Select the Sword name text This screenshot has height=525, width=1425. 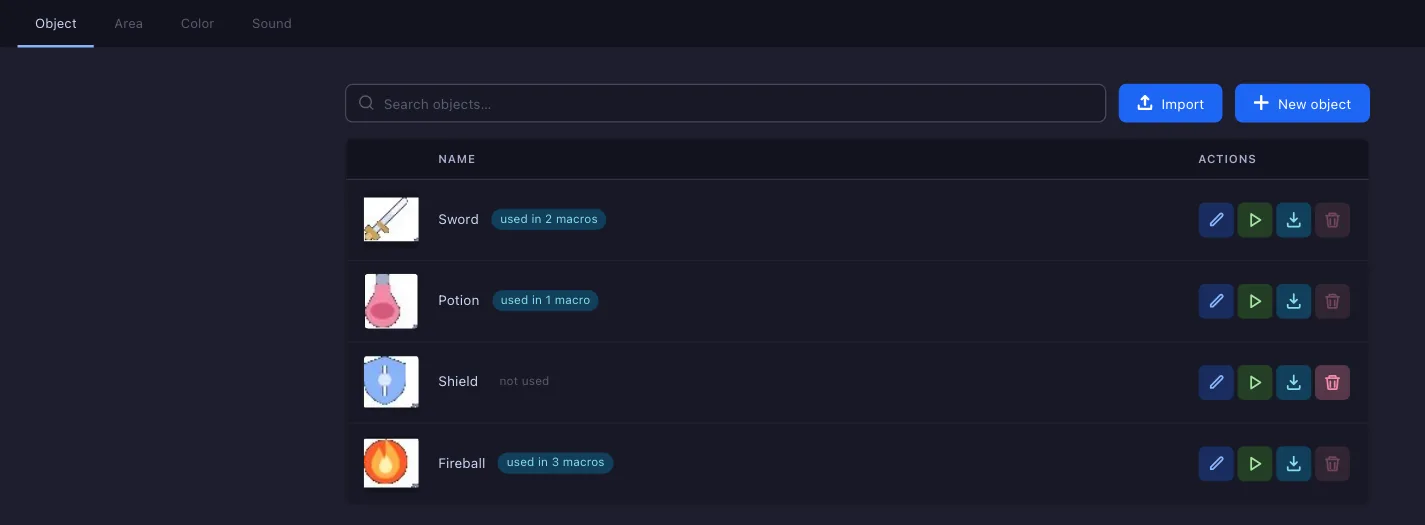[458, 219]
